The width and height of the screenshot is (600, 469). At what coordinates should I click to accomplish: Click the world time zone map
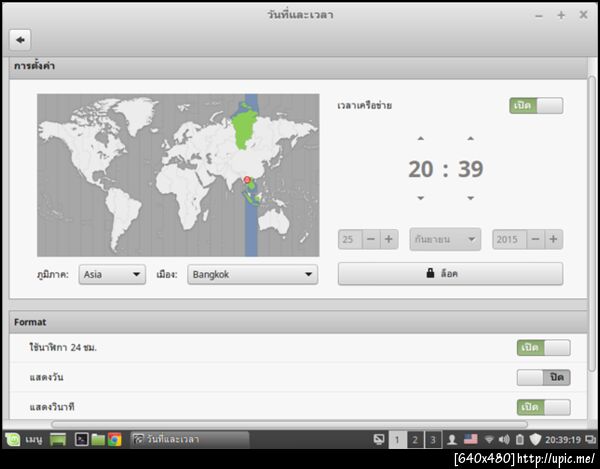(178, 175)
